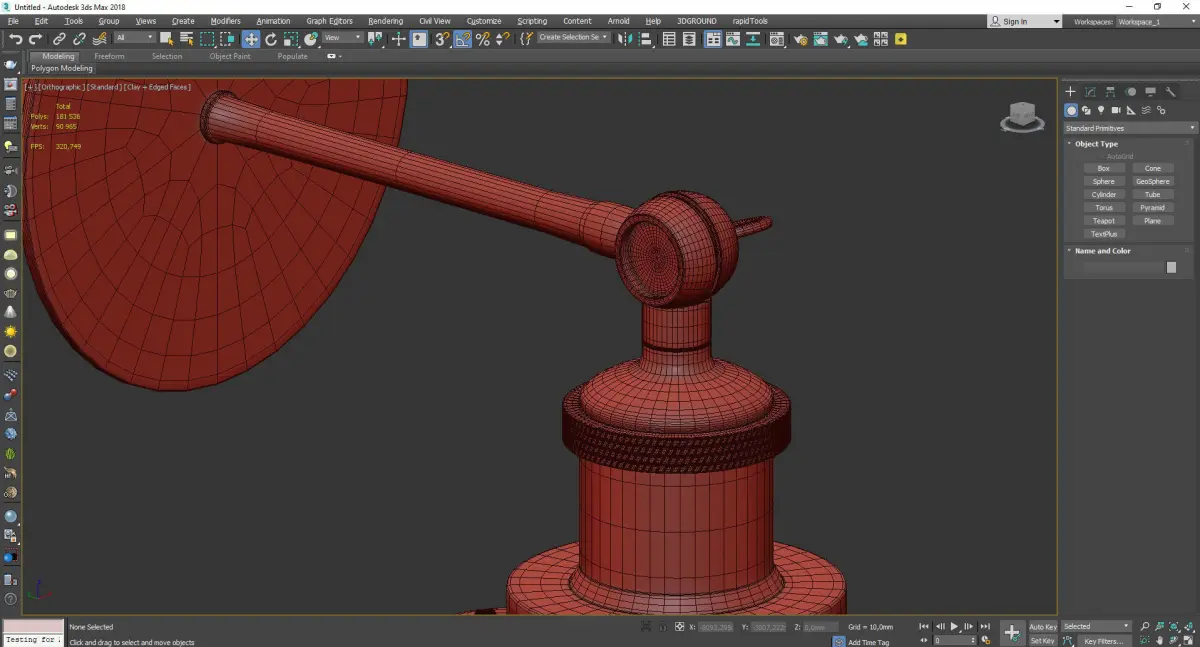The height and width of the screenshot is (647, 1200).
Task: Toggle Percent Snap in the toolbar
Action: (483, 39)
